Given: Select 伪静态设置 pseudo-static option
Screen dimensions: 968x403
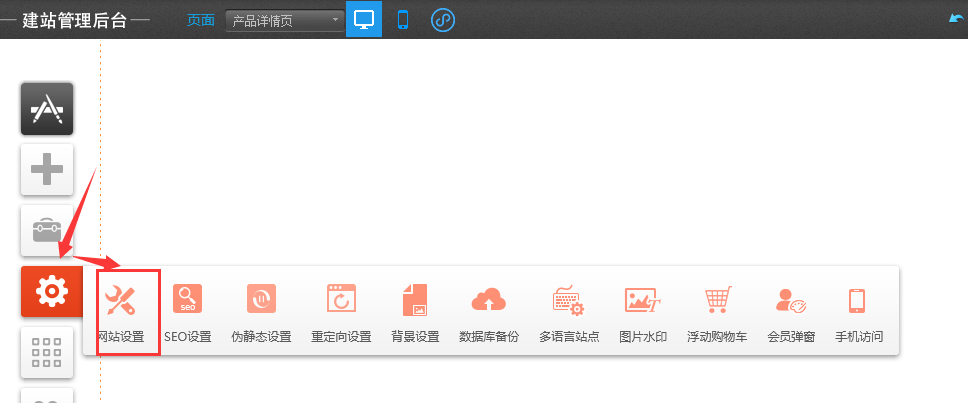Looking at the screenshot, I should click(x=261, y=311).
